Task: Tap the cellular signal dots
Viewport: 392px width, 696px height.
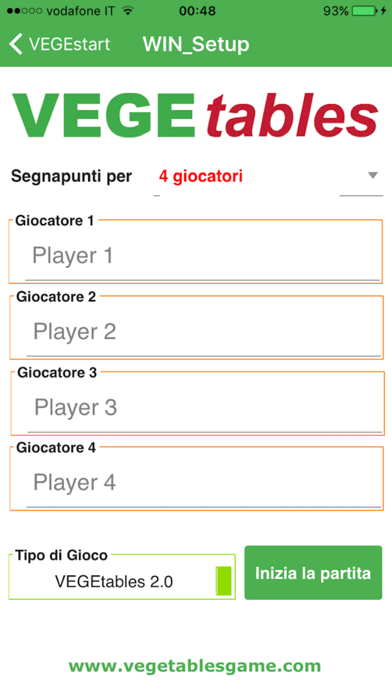Action: pos(25,11)
